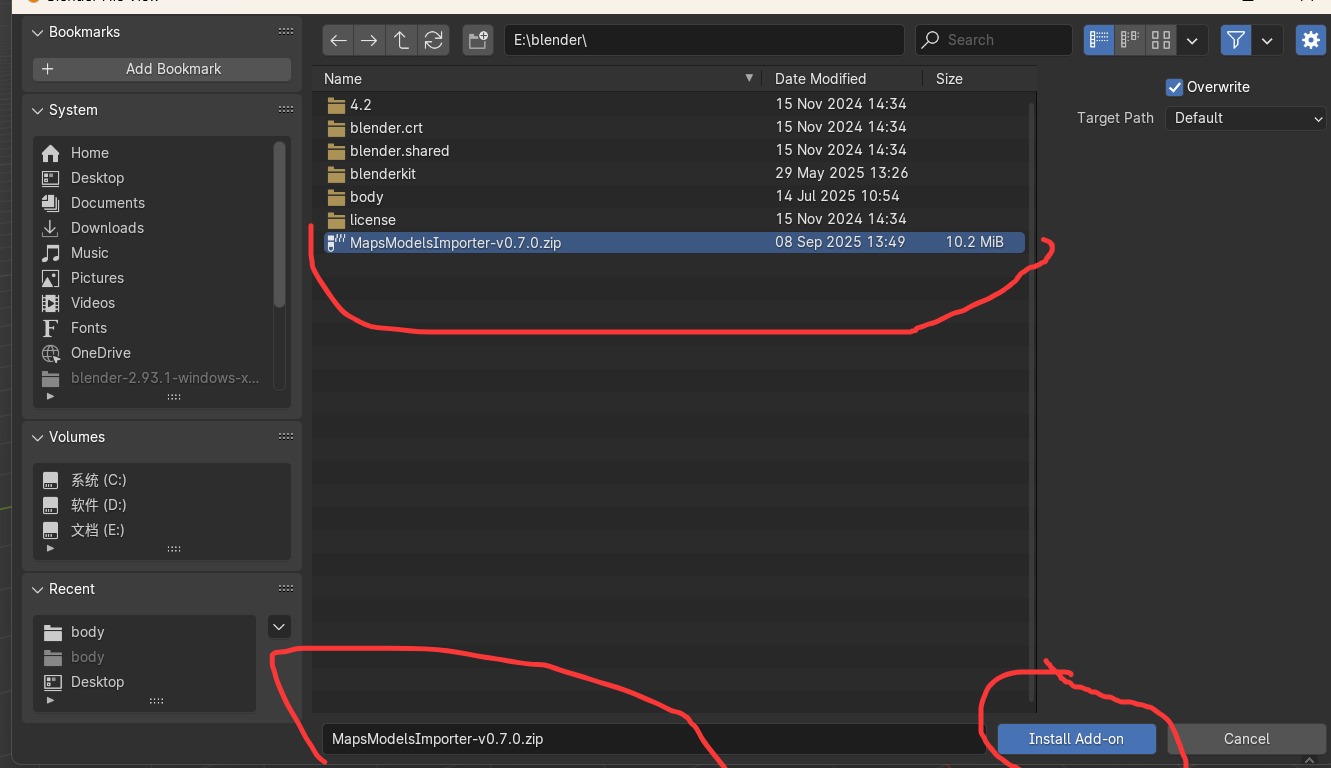Refresh the file list
1331x768 pixels.
tap(432, 40)
